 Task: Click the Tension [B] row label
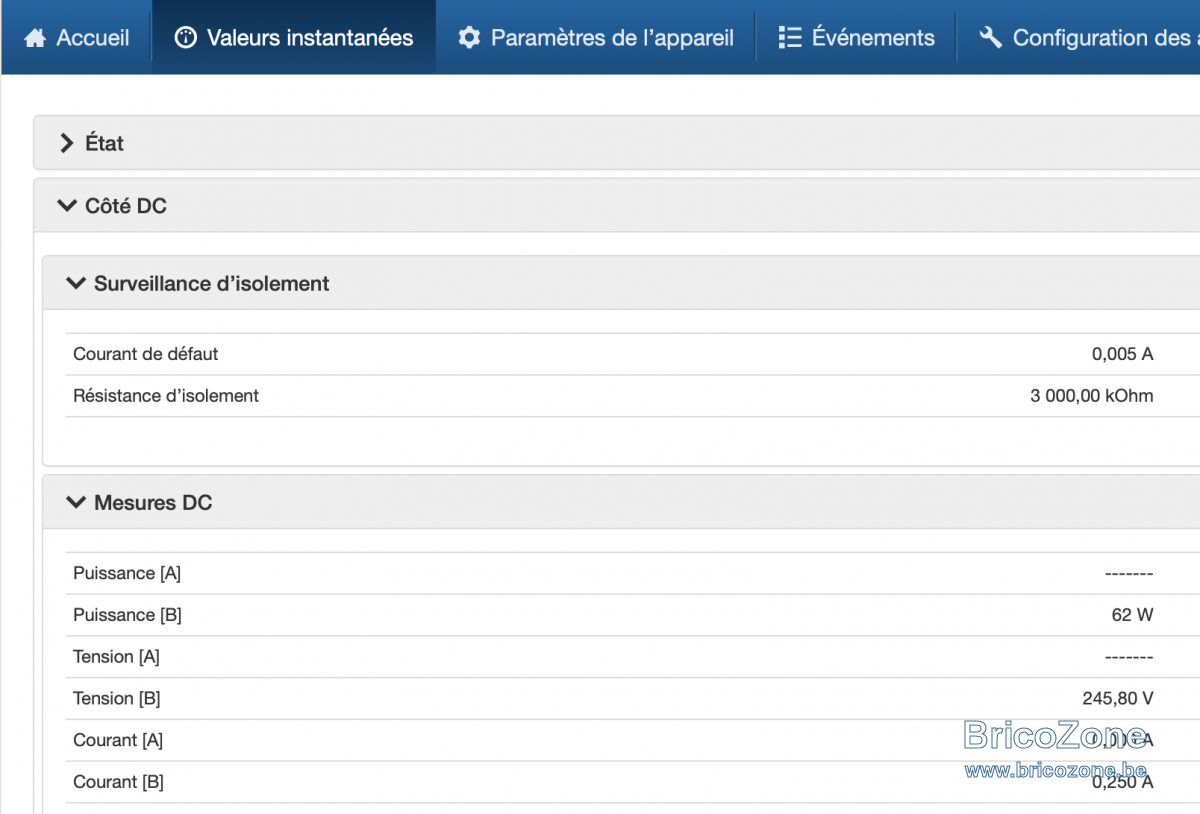[117, 698]
